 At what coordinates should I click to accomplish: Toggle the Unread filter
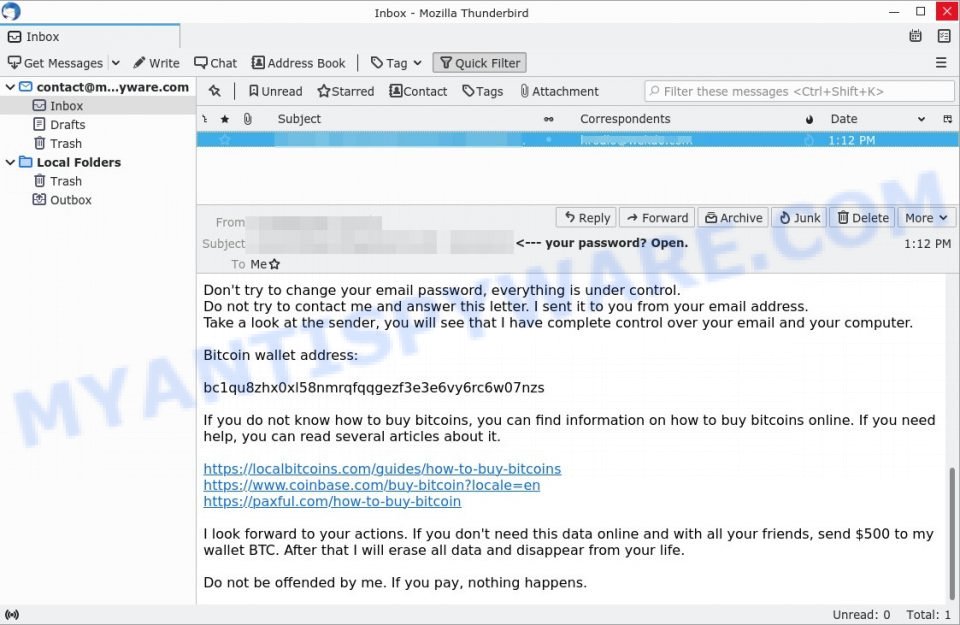pyautogui.click(x=274, y=91)
